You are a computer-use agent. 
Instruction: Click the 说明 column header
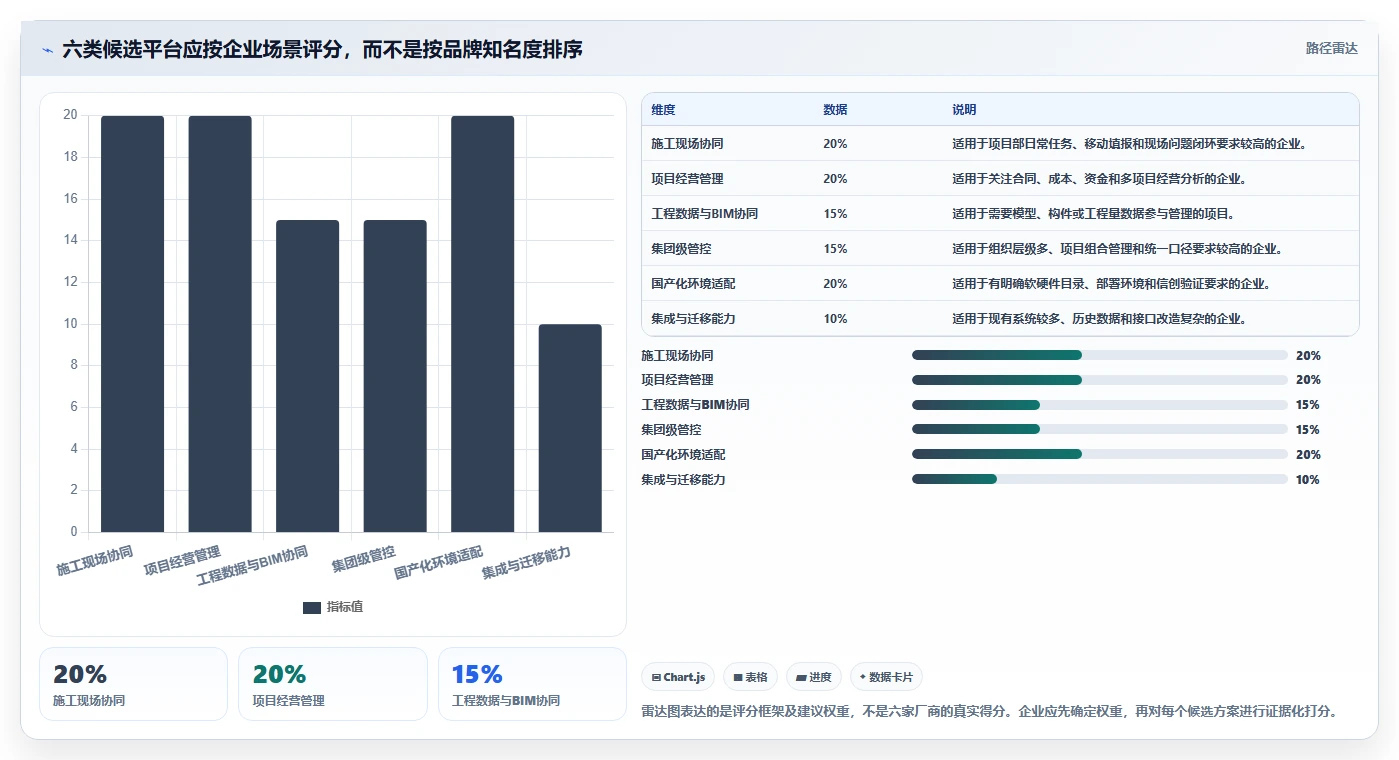tap(964, 110)
